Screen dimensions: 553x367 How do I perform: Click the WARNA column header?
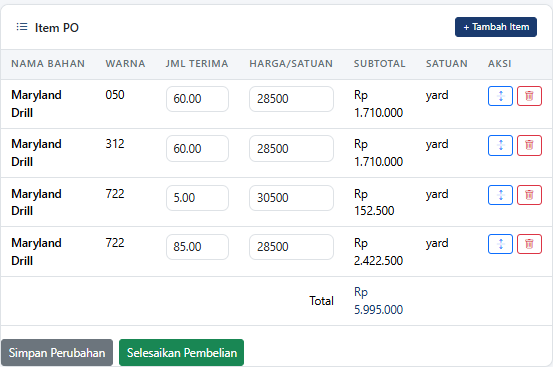click(125, 63)
